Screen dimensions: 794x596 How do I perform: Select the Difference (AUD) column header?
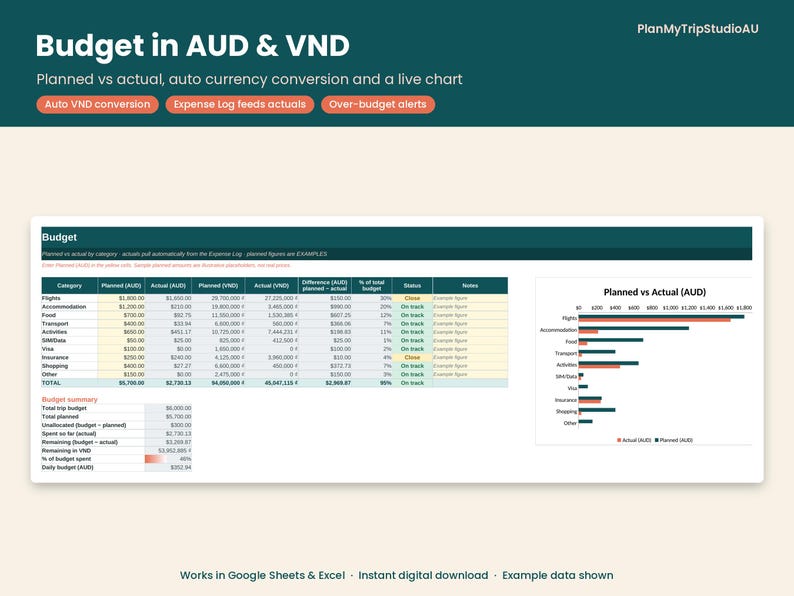325,286
